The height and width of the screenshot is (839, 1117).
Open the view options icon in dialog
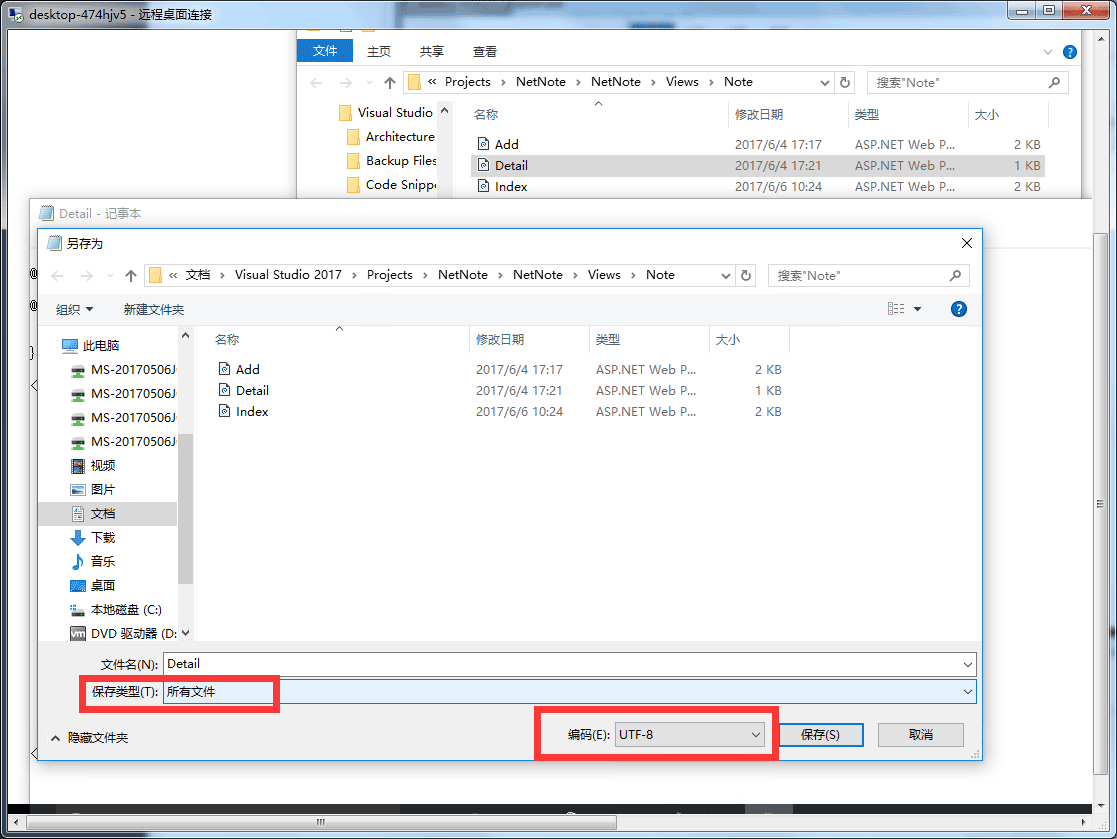(897, 309)
